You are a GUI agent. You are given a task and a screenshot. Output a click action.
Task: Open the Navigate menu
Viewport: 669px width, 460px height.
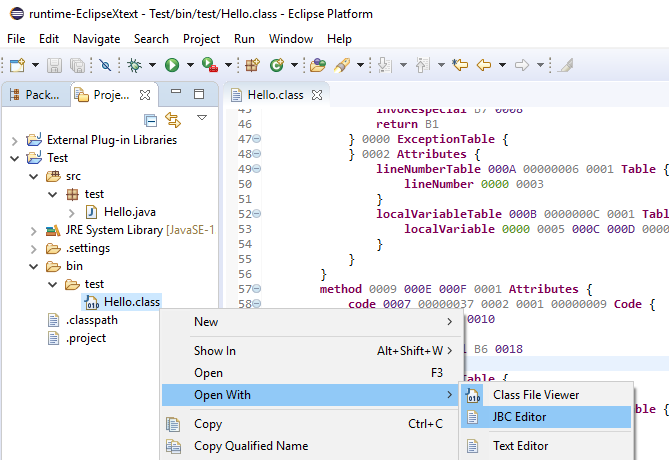(96, 39)
